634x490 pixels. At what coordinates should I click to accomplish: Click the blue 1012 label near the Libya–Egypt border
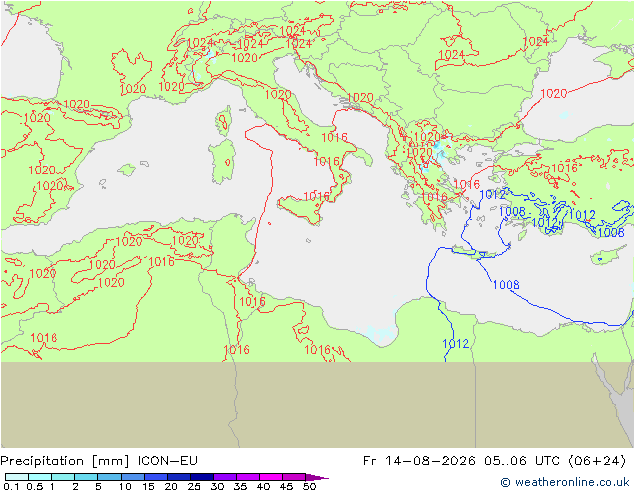(456, 344)
